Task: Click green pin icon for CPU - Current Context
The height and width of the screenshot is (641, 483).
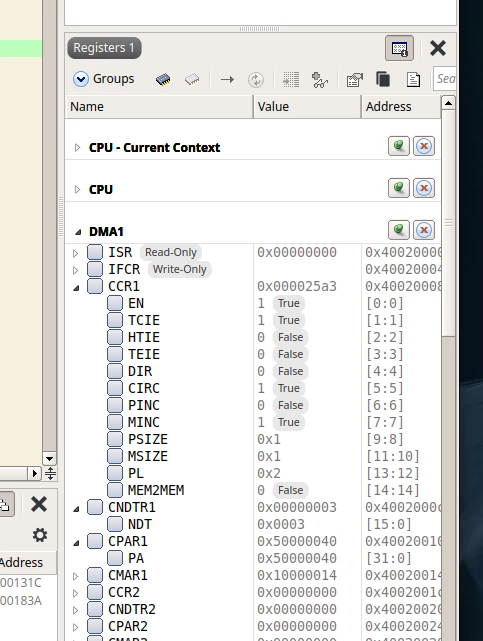Action: click(398, 146)
